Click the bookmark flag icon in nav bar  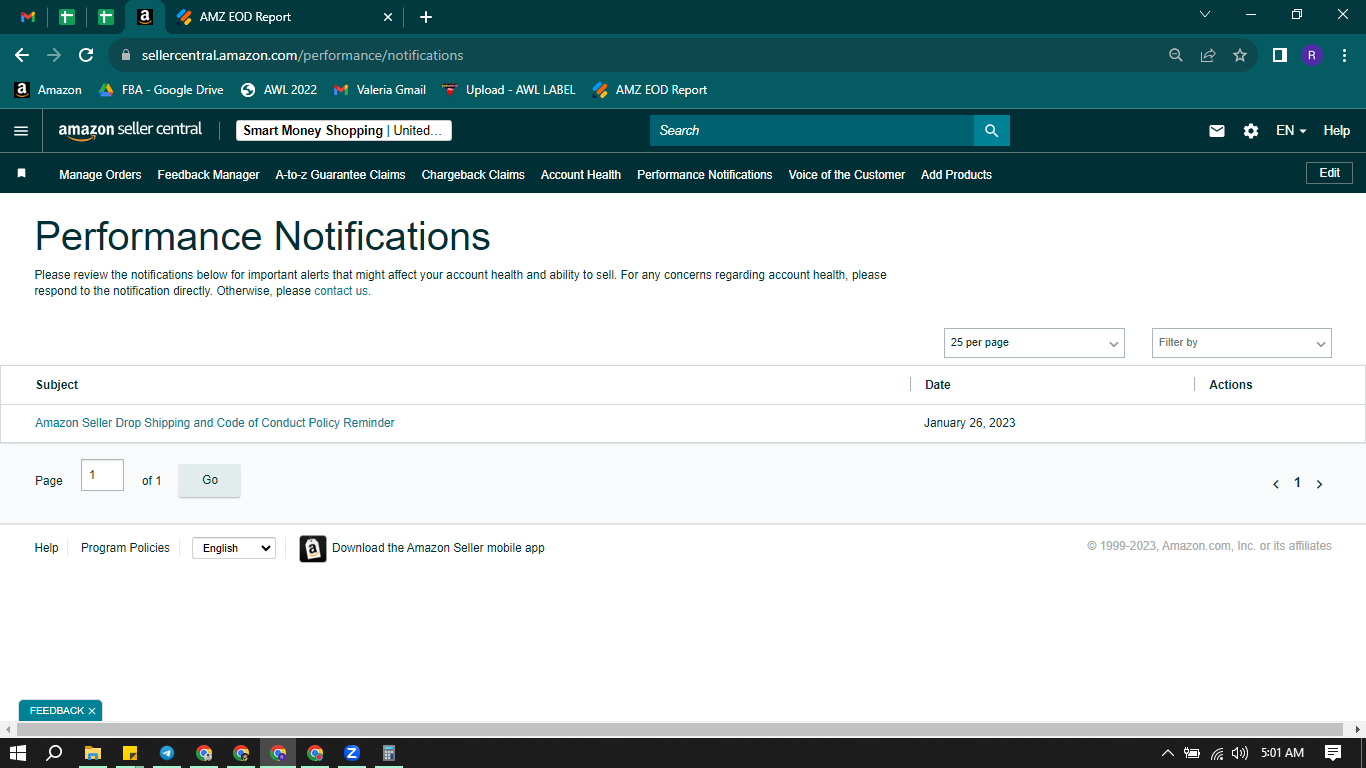(x=21, y=174)
